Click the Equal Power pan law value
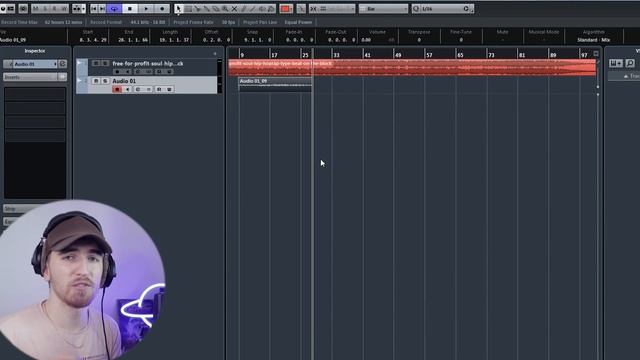The image size is (640, 360). [298, 22]
